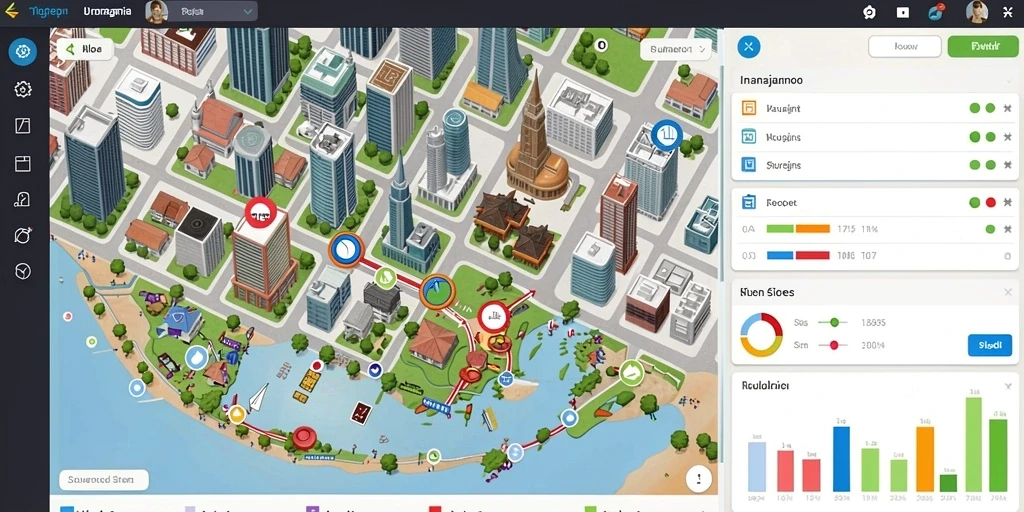Select the diagonal-line square sidebar tool
Screen dimensions: 1024x512
[23, 126]
